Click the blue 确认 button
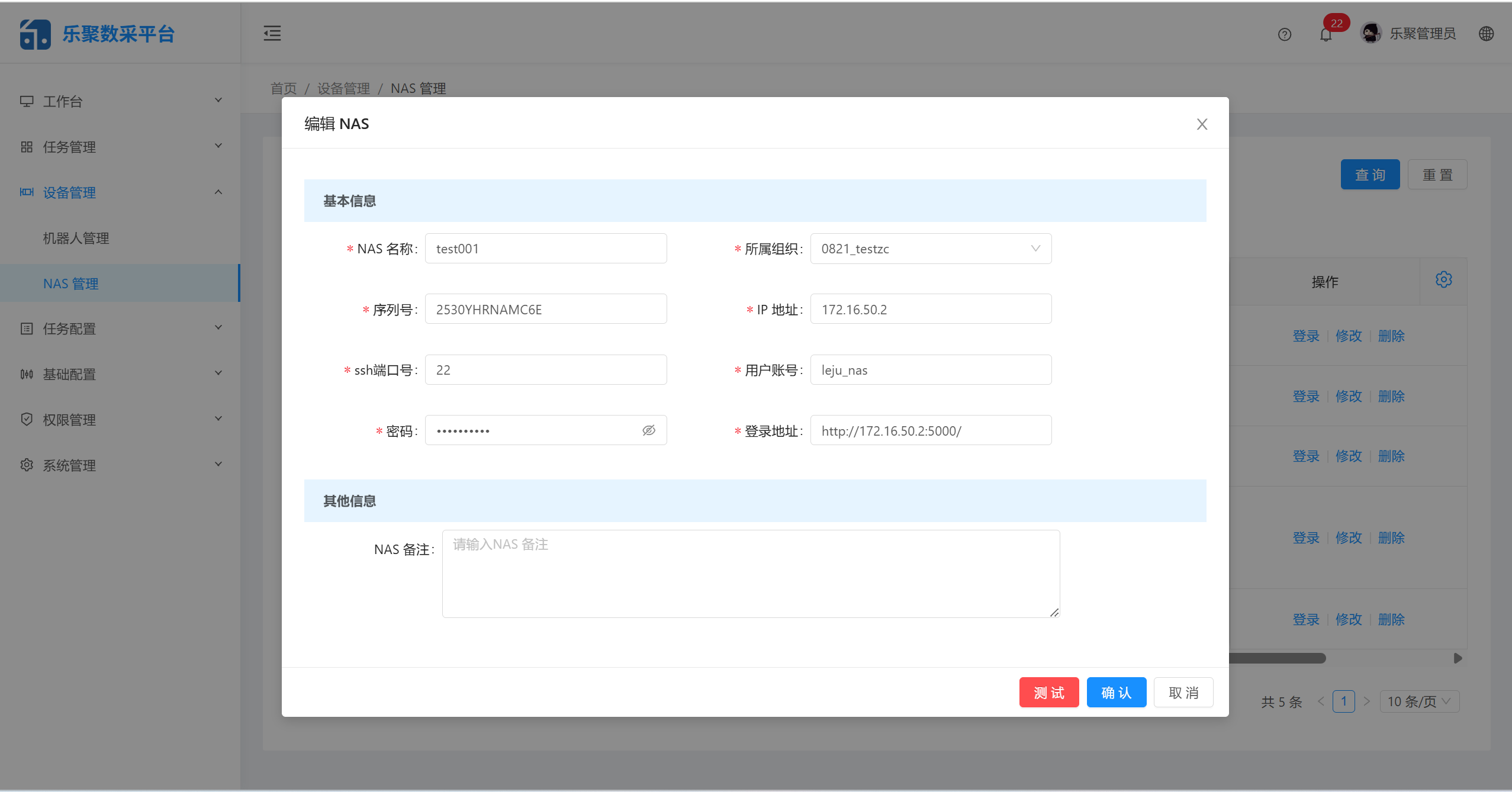 coord(1116,693)
